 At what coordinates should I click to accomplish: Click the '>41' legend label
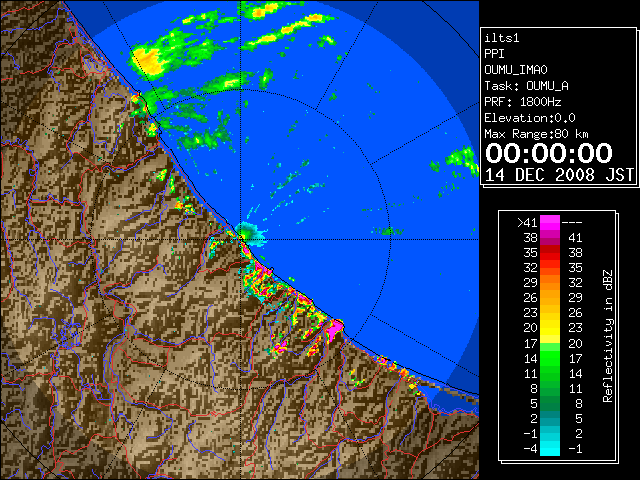[x=527, y=223]
